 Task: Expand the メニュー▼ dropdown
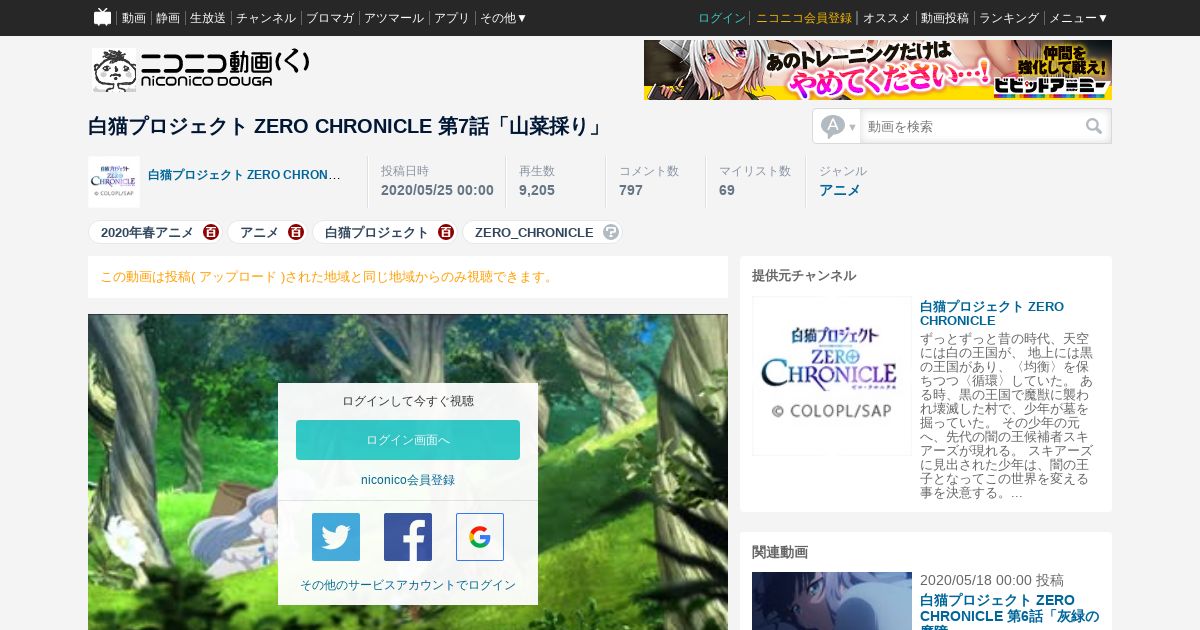[1079, 18]
